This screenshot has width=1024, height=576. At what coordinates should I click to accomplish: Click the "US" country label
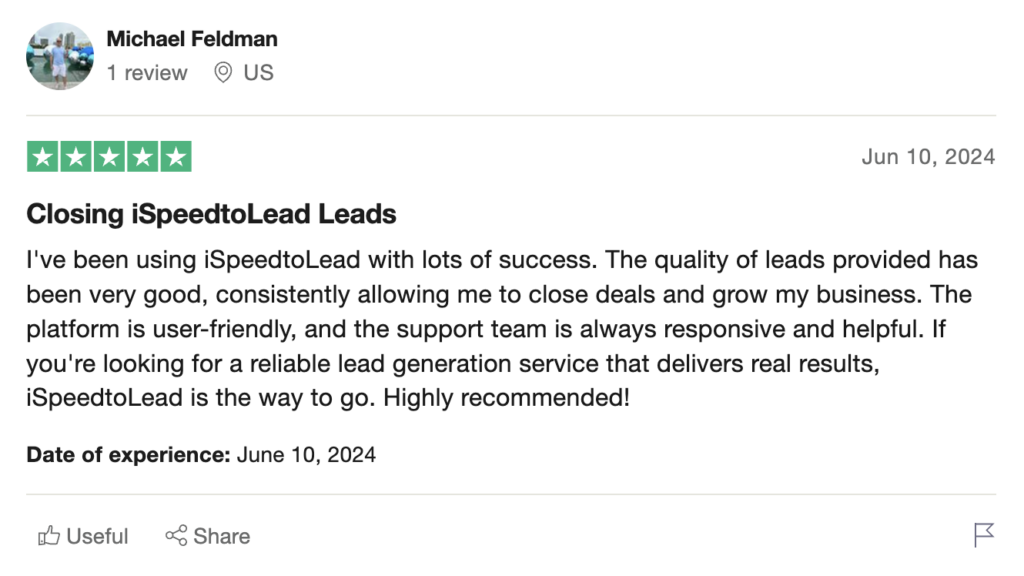click(x=258, y=73)
